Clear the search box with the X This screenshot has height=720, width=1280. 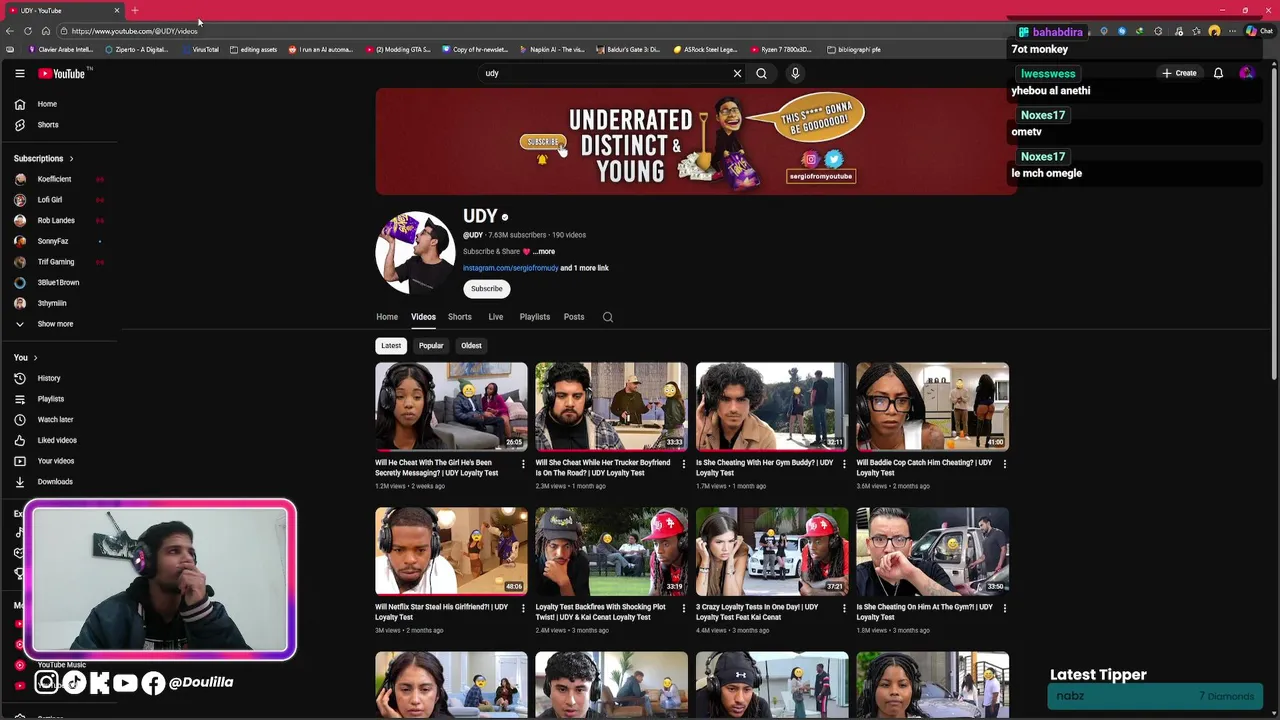(737, 73)
